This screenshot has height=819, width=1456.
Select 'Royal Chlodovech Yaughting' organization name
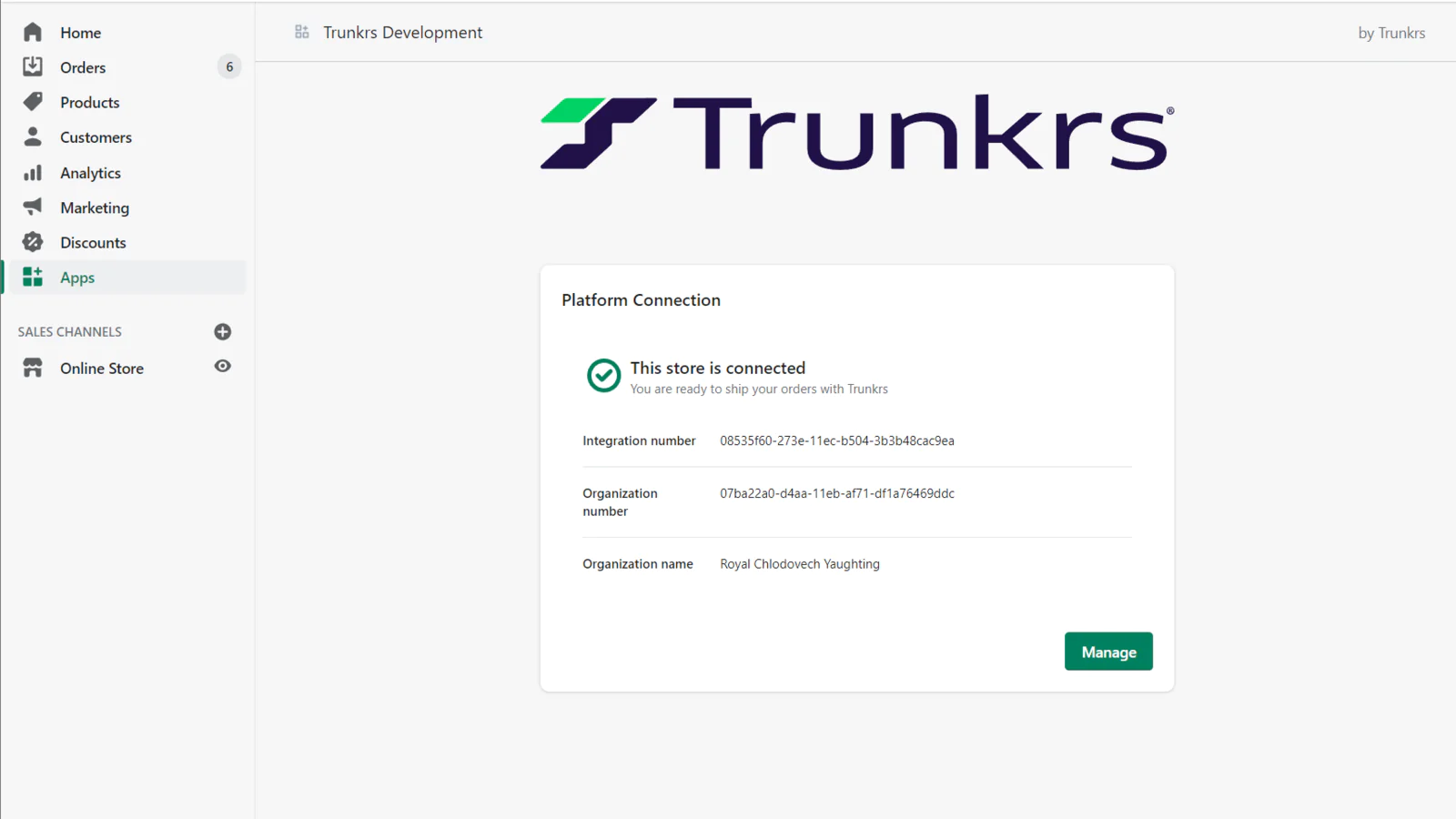(800, 564)
